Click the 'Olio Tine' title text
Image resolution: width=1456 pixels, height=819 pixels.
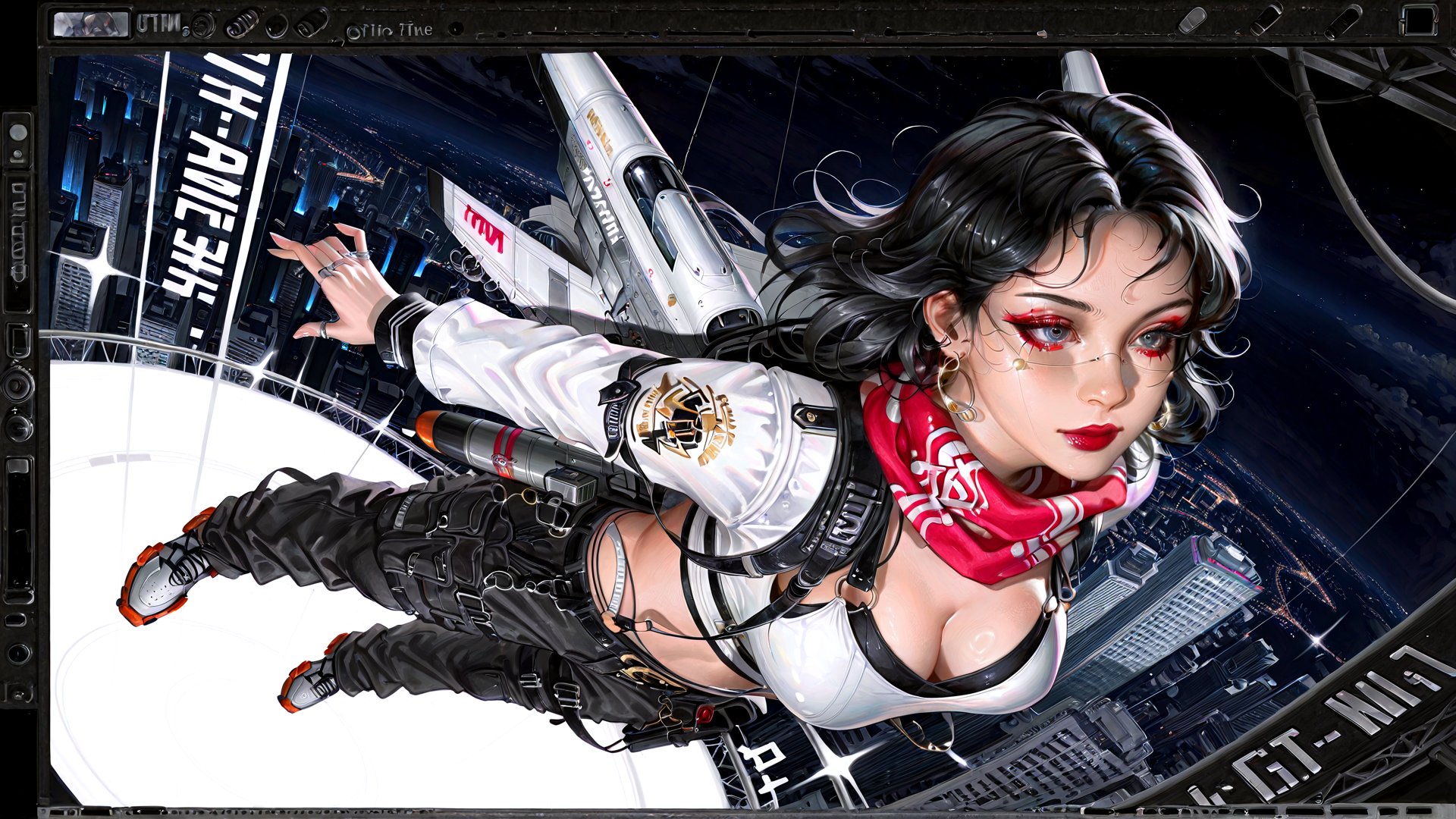point(390,30)
